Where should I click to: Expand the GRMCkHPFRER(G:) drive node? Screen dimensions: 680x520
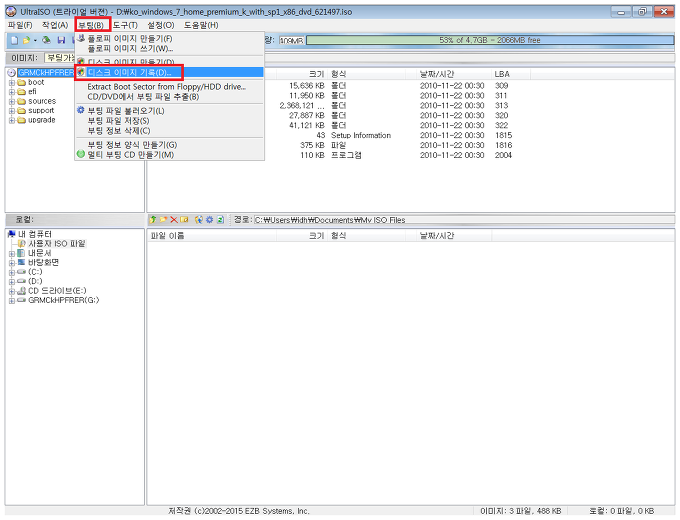tap(12, 301)
